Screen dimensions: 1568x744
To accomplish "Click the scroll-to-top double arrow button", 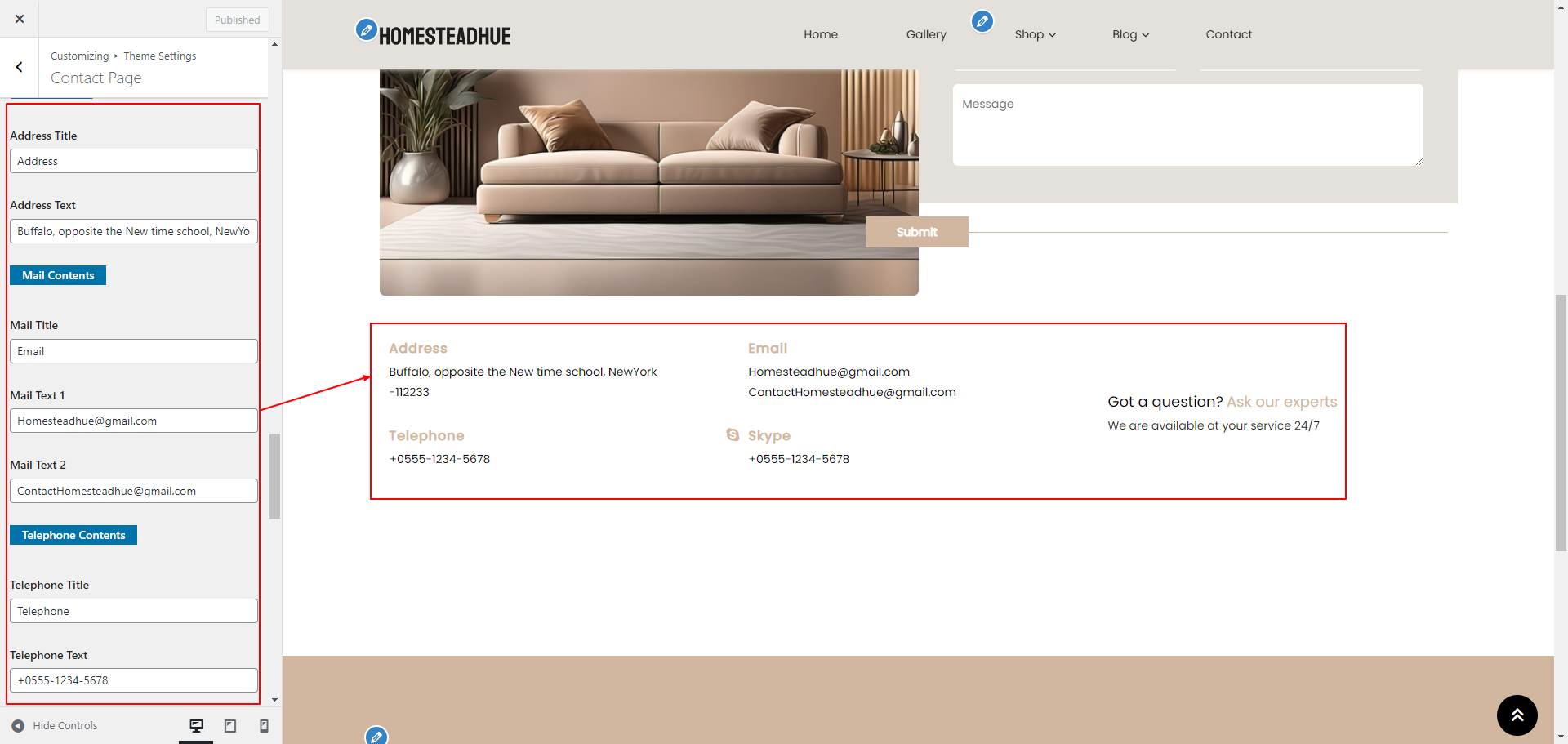I will tap(1517, 715).
